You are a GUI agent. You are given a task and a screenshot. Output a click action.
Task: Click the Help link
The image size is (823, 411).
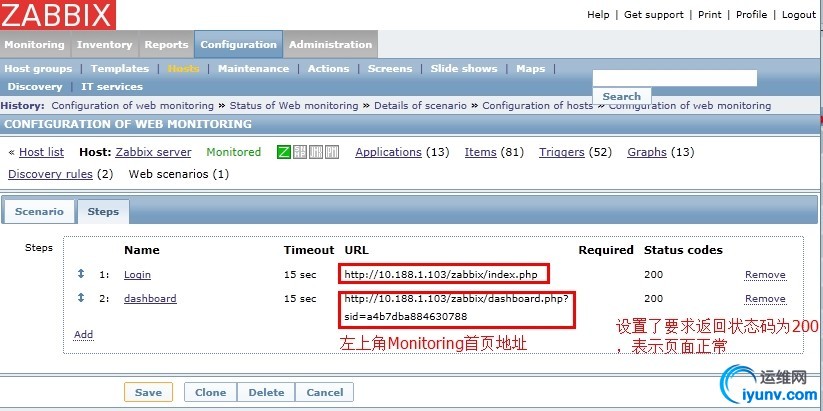[x=598, y=15]
